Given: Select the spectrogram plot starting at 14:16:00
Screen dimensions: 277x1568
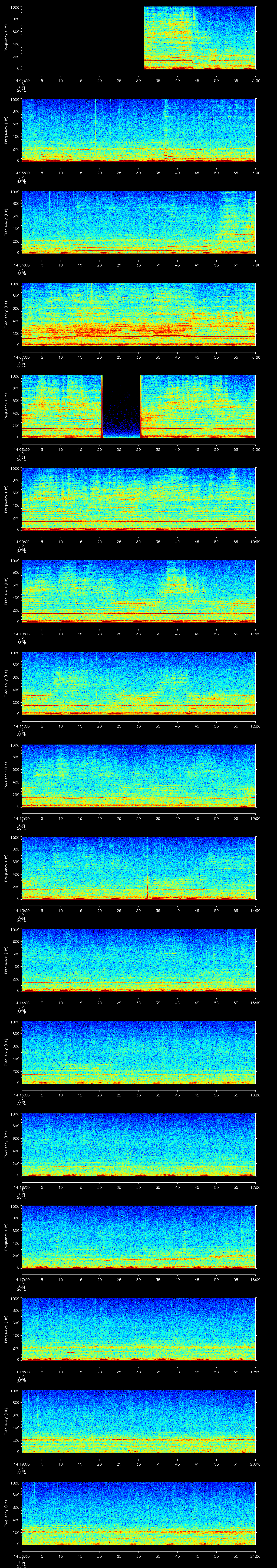Looking at the screenshot, I should [139, 1145].
